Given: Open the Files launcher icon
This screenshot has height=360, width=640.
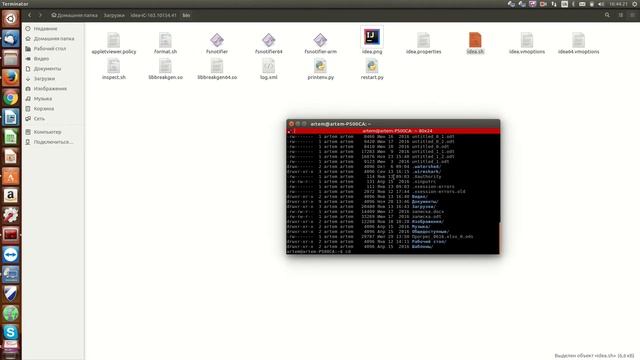Looking at the screenshot, I should (11, 58).
